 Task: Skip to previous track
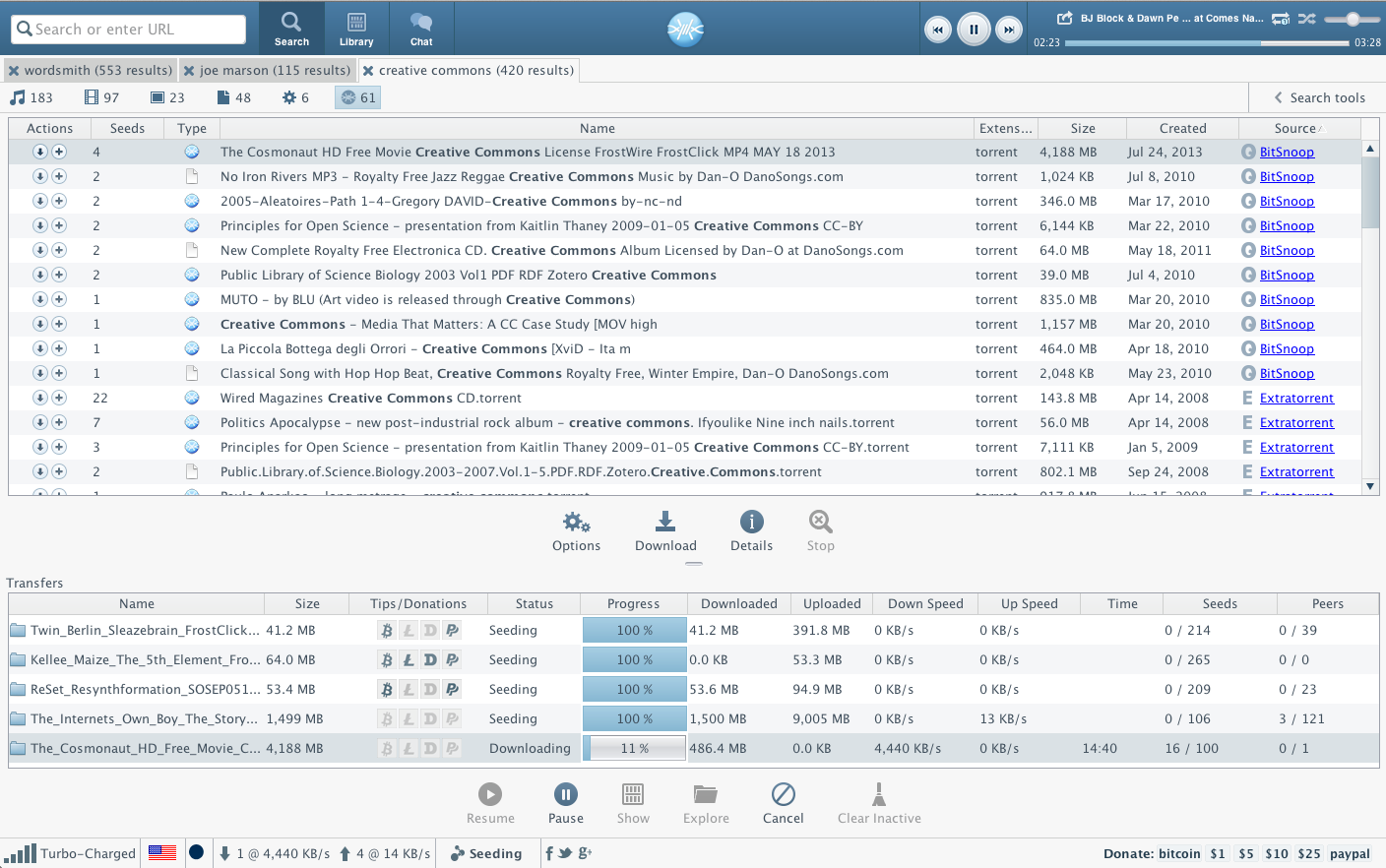coord(938,30)
